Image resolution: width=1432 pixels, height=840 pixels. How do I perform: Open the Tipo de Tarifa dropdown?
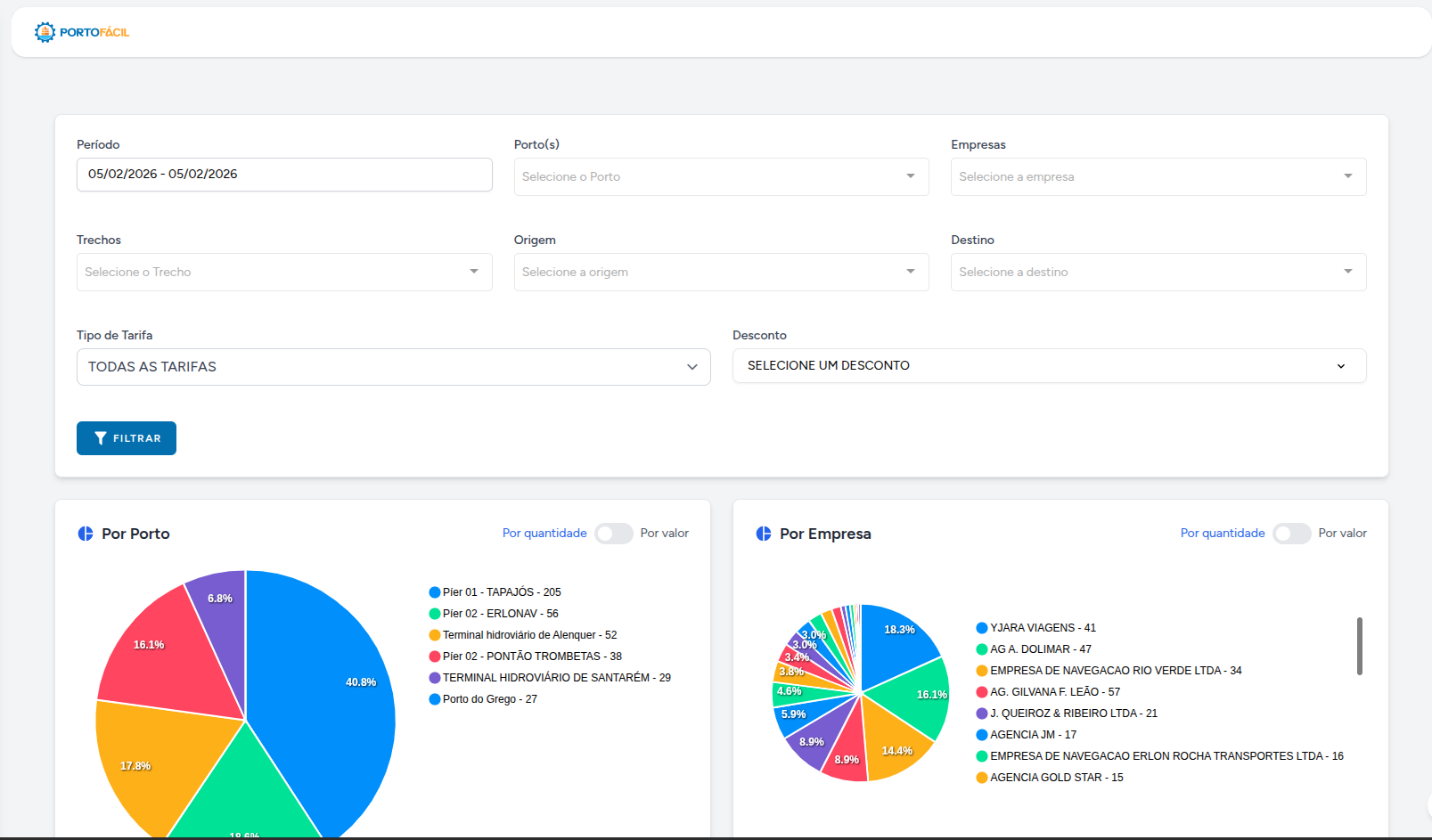393,367
